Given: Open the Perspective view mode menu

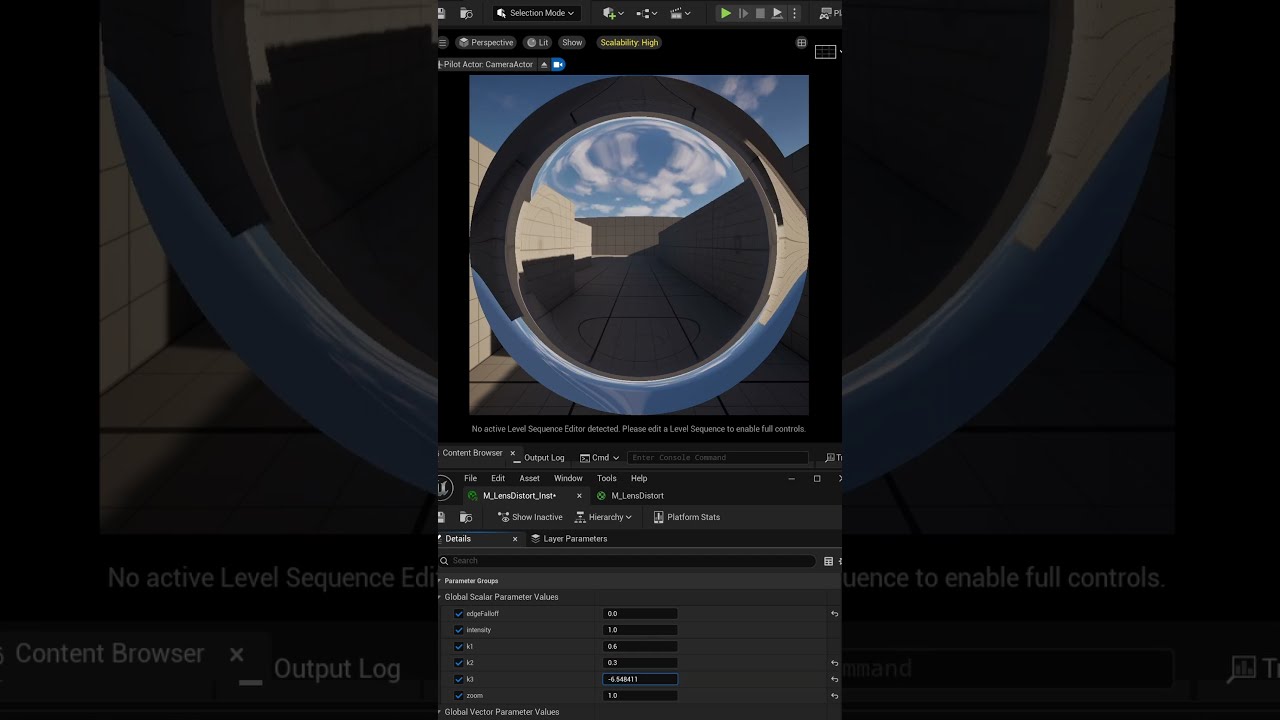Looking at the screenshot, I should [x=486, y=42].
